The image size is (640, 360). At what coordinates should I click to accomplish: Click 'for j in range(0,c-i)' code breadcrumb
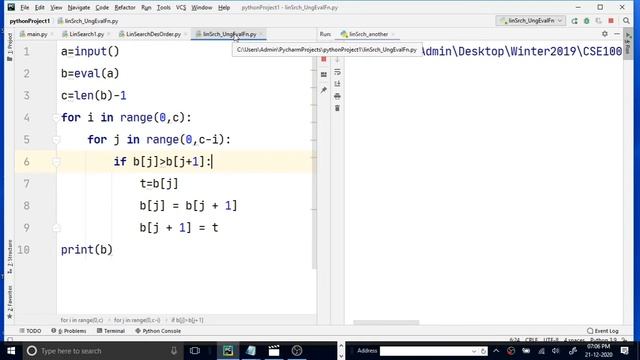(137, 320)
